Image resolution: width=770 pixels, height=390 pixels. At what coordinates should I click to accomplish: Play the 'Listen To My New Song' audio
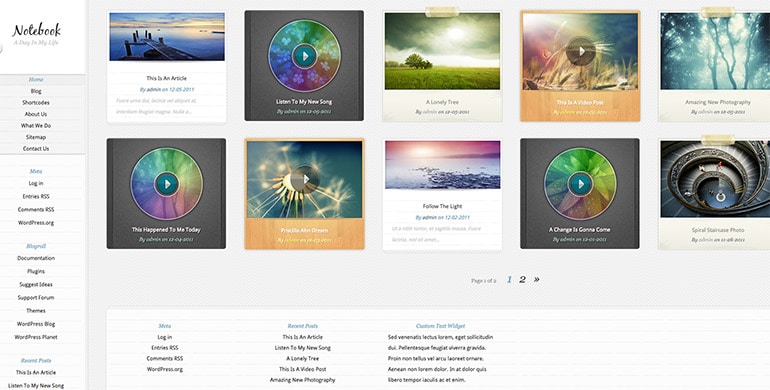tap(304, 56)
